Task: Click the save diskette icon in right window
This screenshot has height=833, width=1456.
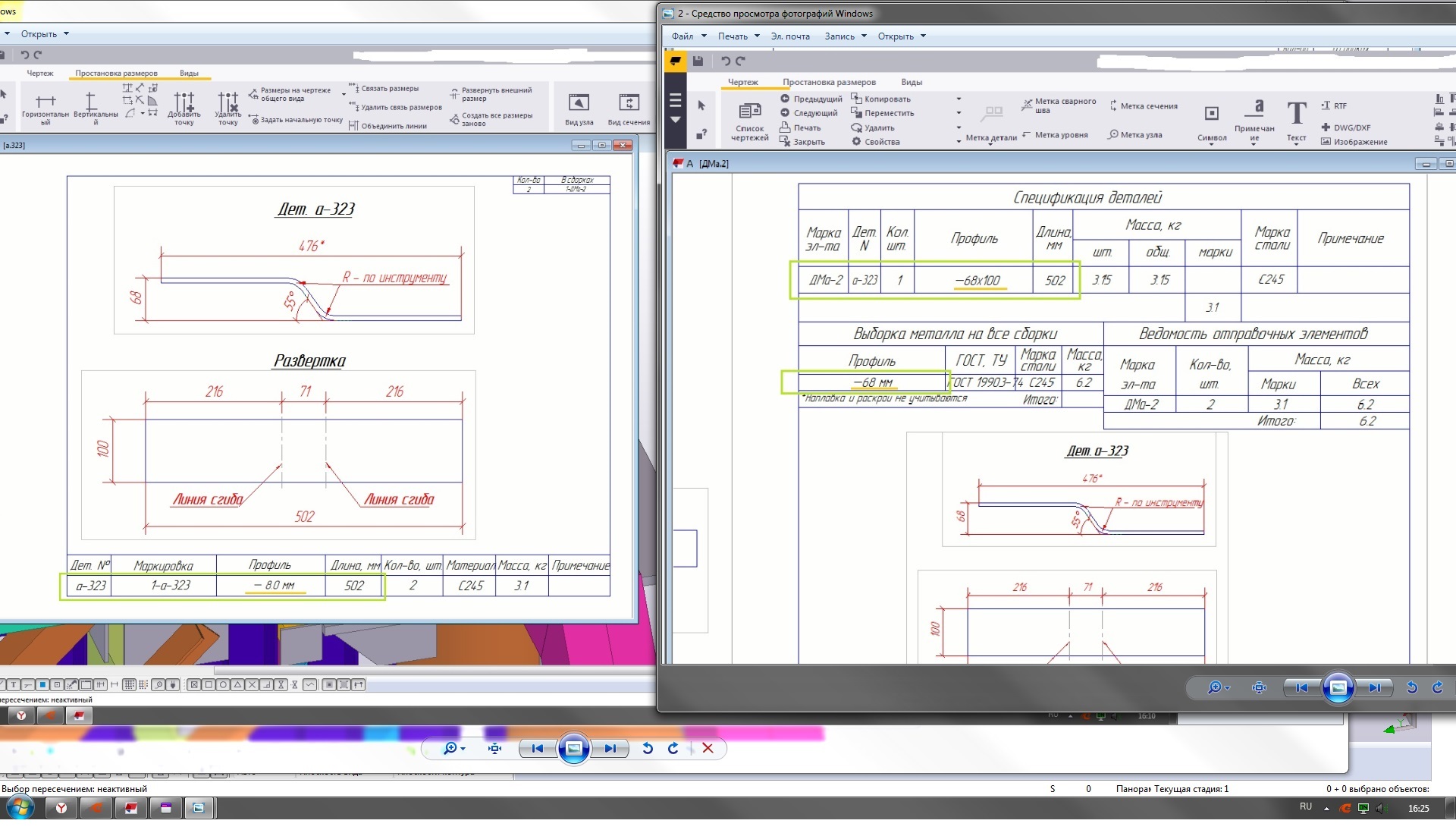Action: 698,61
